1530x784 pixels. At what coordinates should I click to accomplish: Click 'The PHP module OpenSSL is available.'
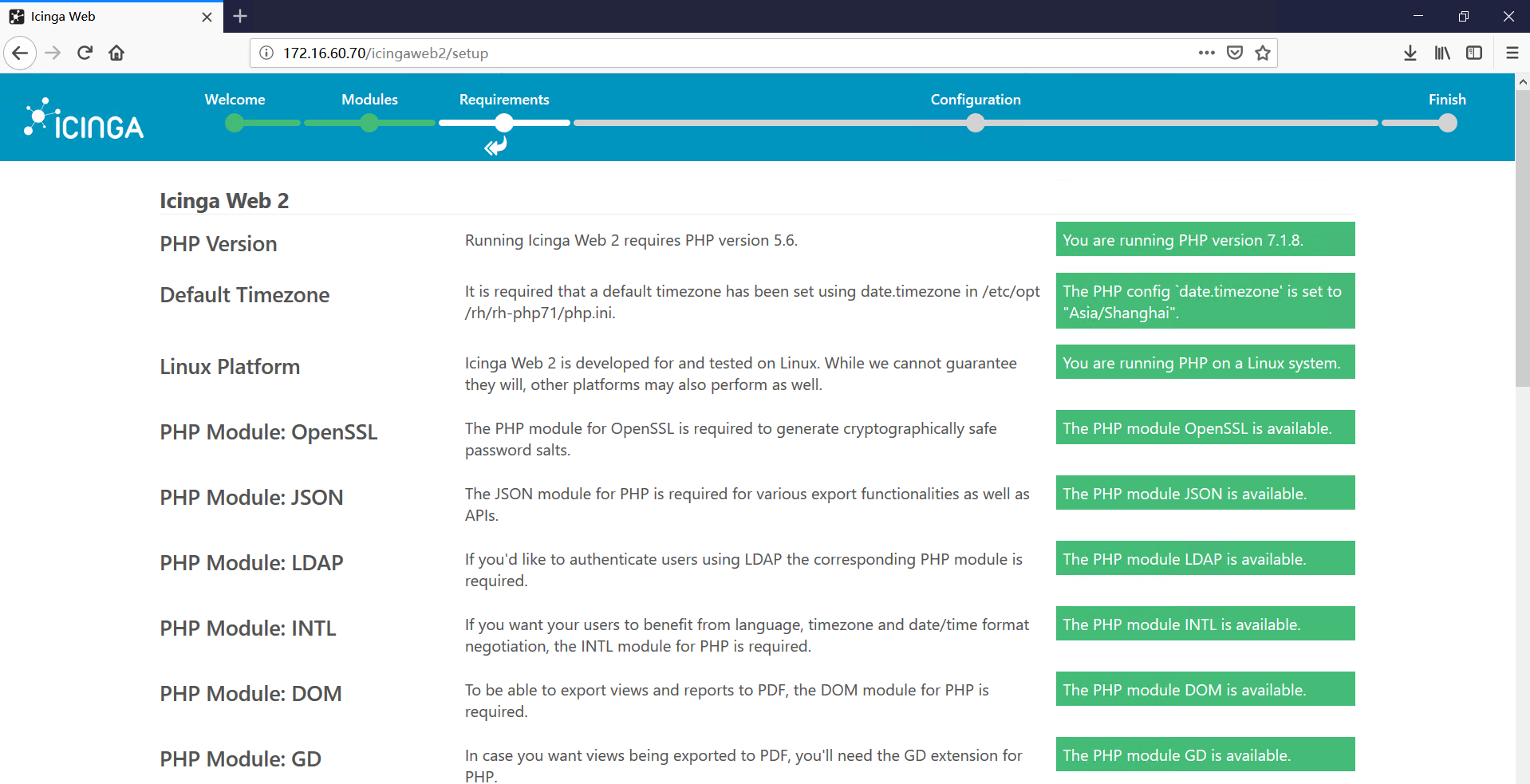1205,427
